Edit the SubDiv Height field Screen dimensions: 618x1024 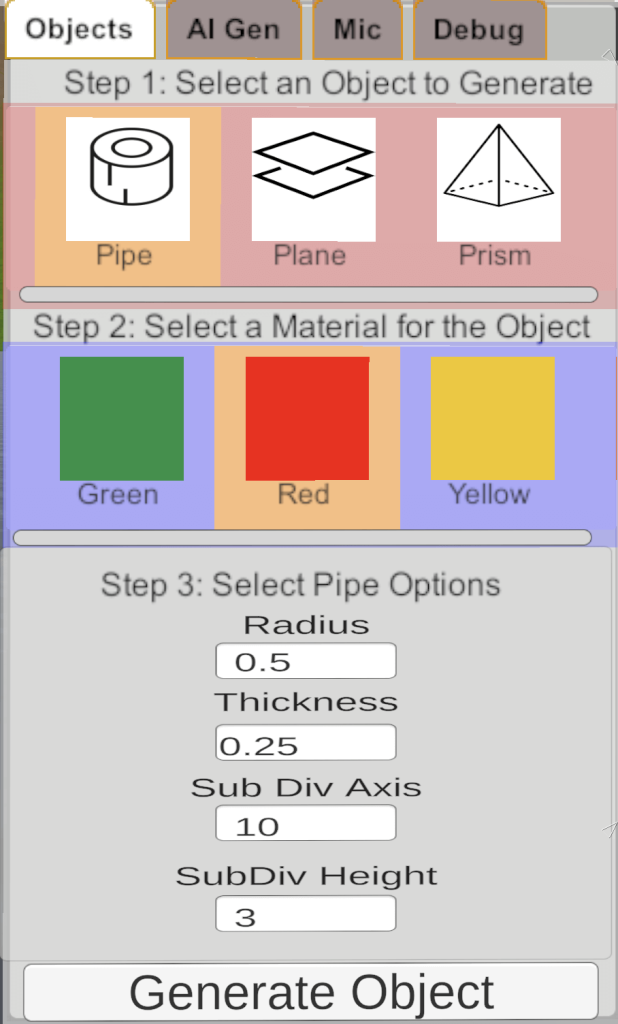pyautogui.click(x=306, y=914)
